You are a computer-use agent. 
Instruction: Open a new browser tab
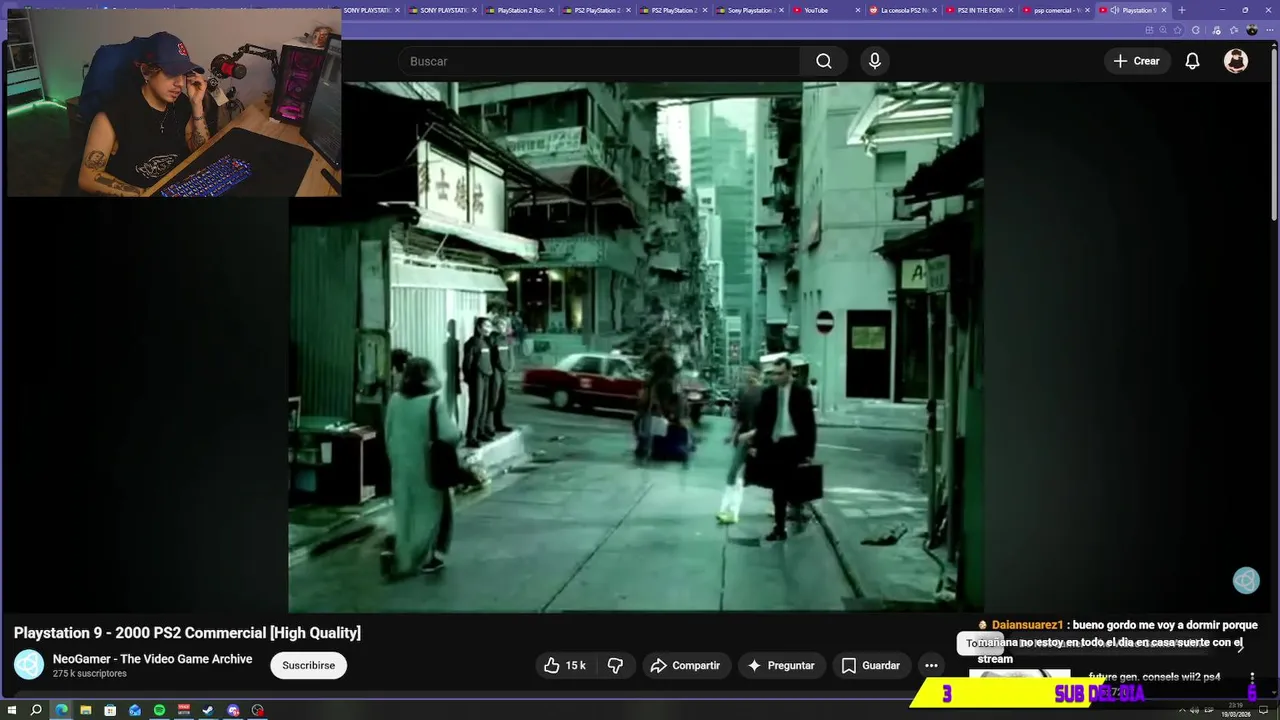(1182, 10)
